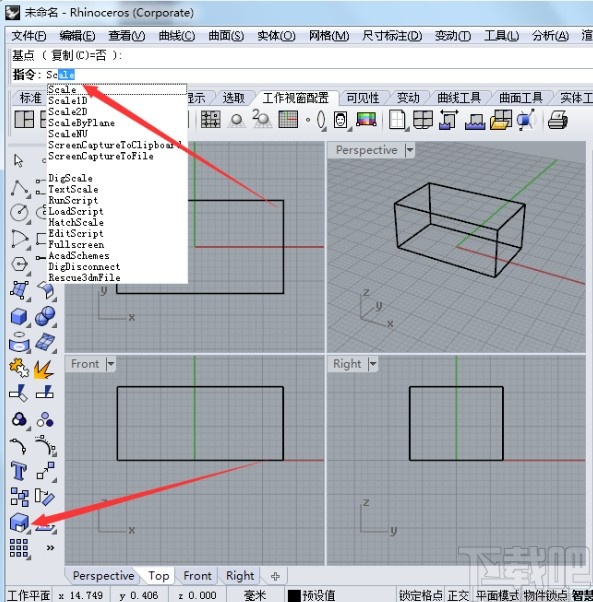Click the 复制(C)=否 command option
This screenshot has height=602, width=593.
(79, 56)
